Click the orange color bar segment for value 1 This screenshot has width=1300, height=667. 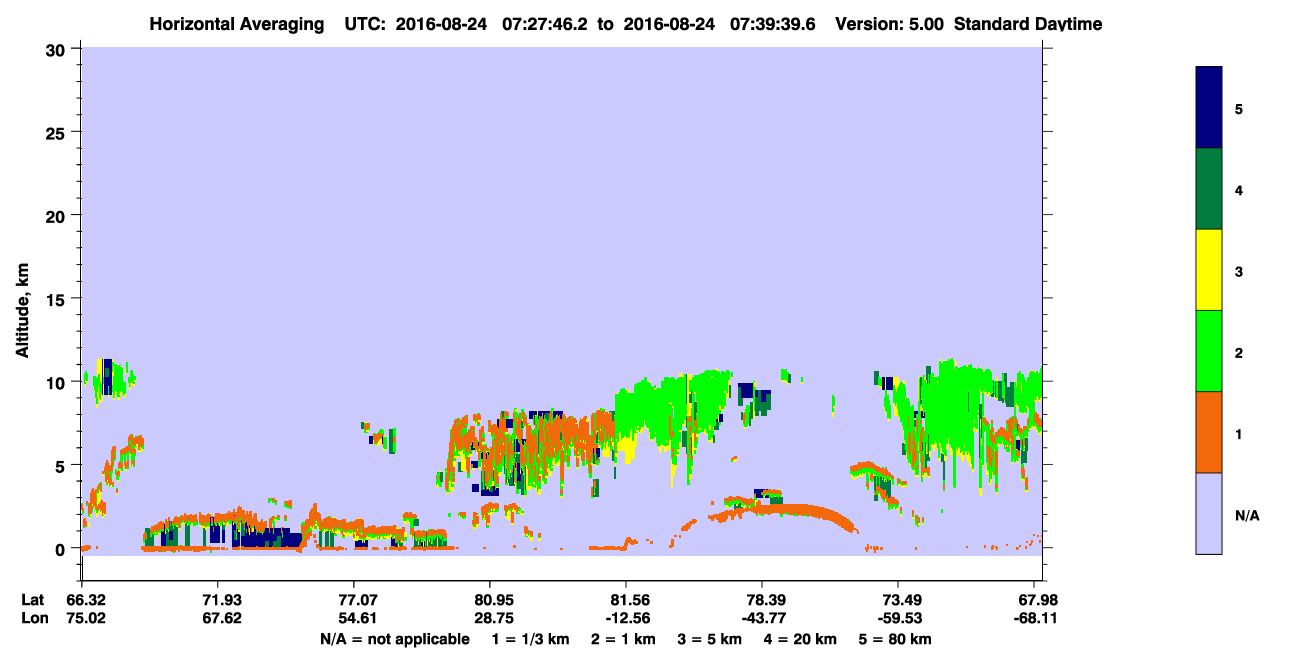(1208, 432)
